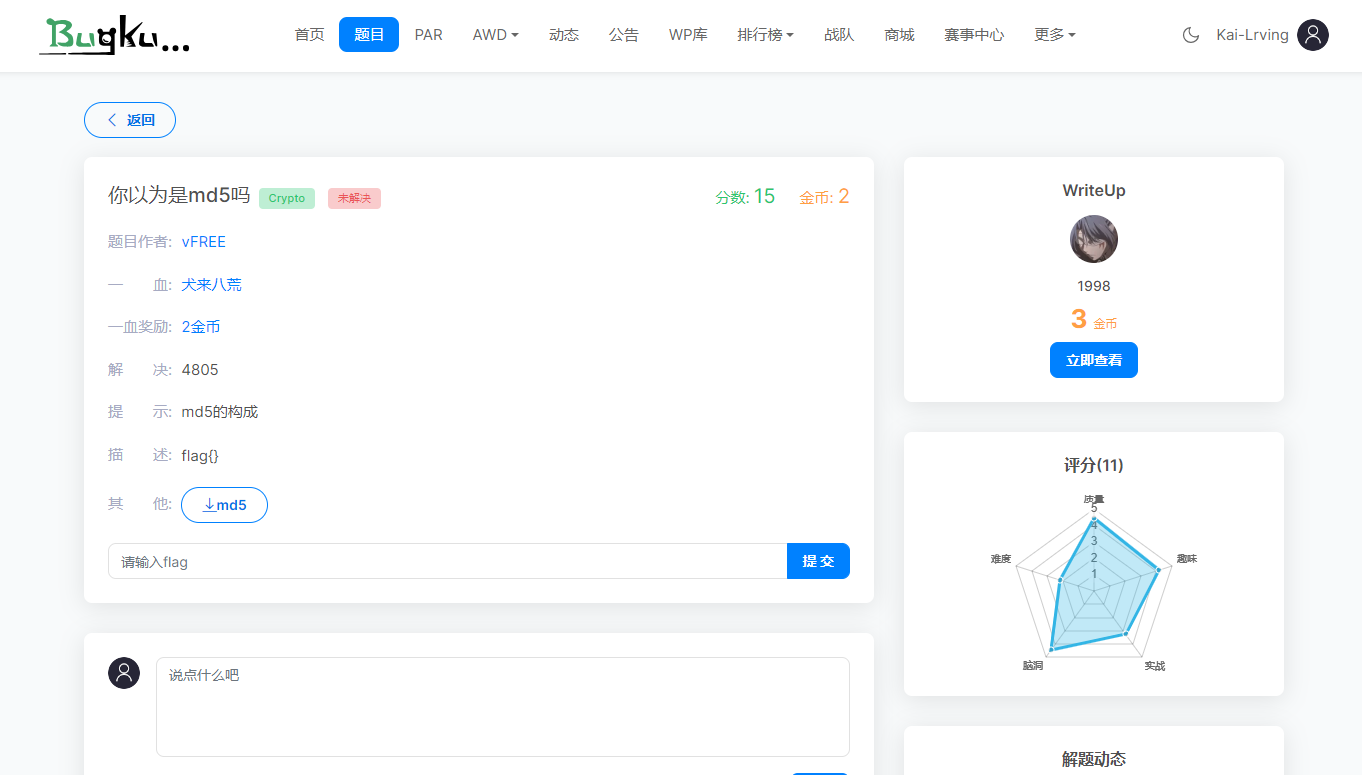The width and height of the screenshot is (1362, 775).
Task: Expand 排行榜 dropdown menu
Action: point(766,35)
